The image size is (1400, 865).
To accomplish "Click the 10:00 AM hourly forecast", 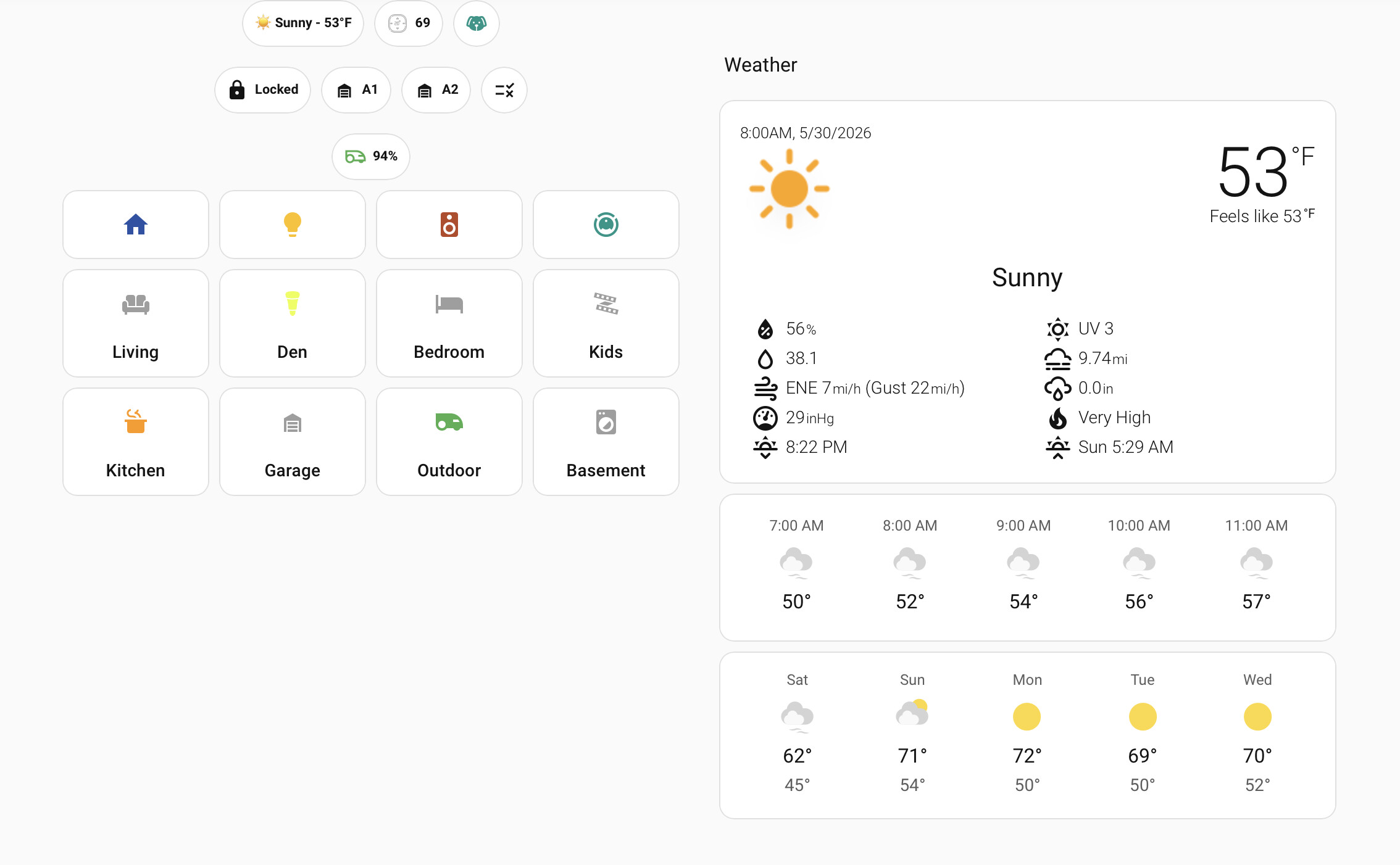I will click(x=1139, y=565).
